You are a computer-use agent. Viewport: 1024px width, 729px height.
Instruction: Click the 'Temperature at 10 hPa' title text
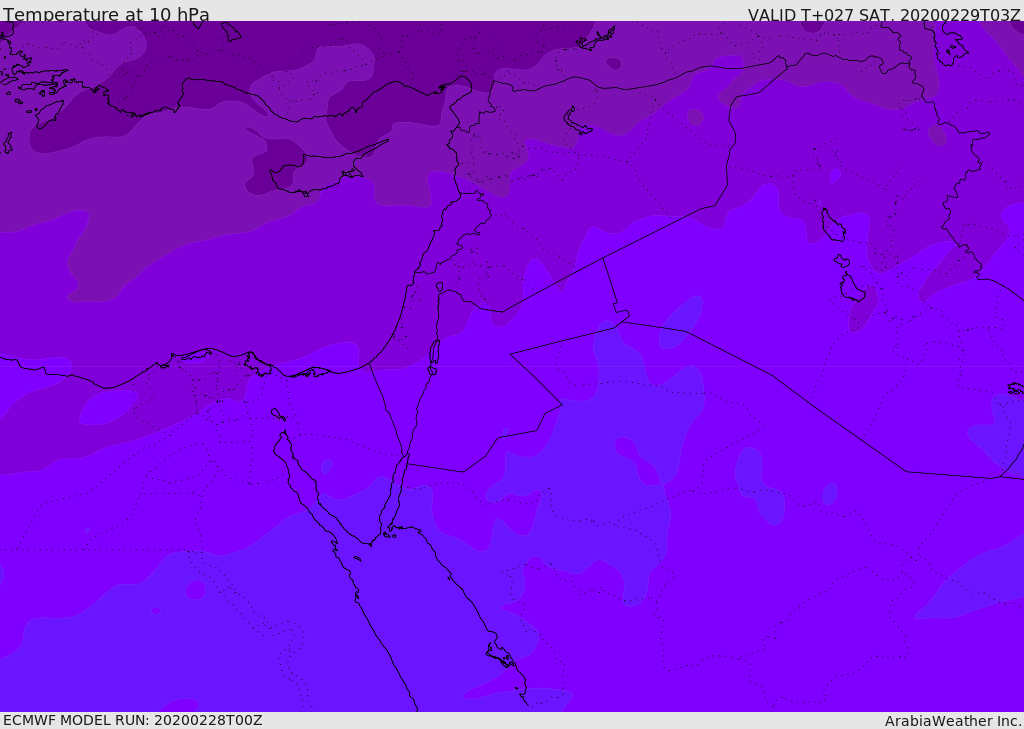106,14
